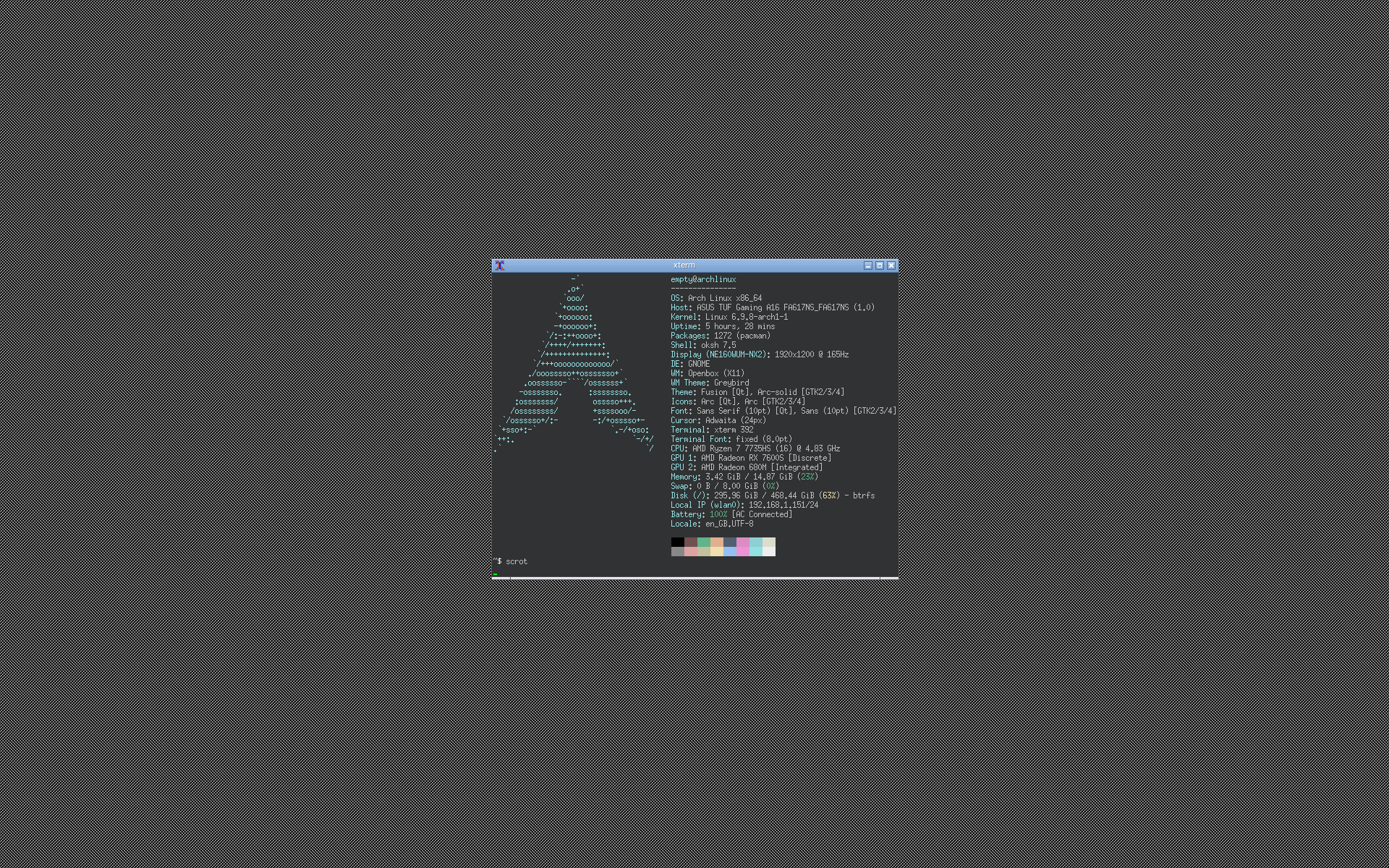Click the 'WM Theme: Greybird' line
This screenshot has height=868, width=1389.
point(710,383)
